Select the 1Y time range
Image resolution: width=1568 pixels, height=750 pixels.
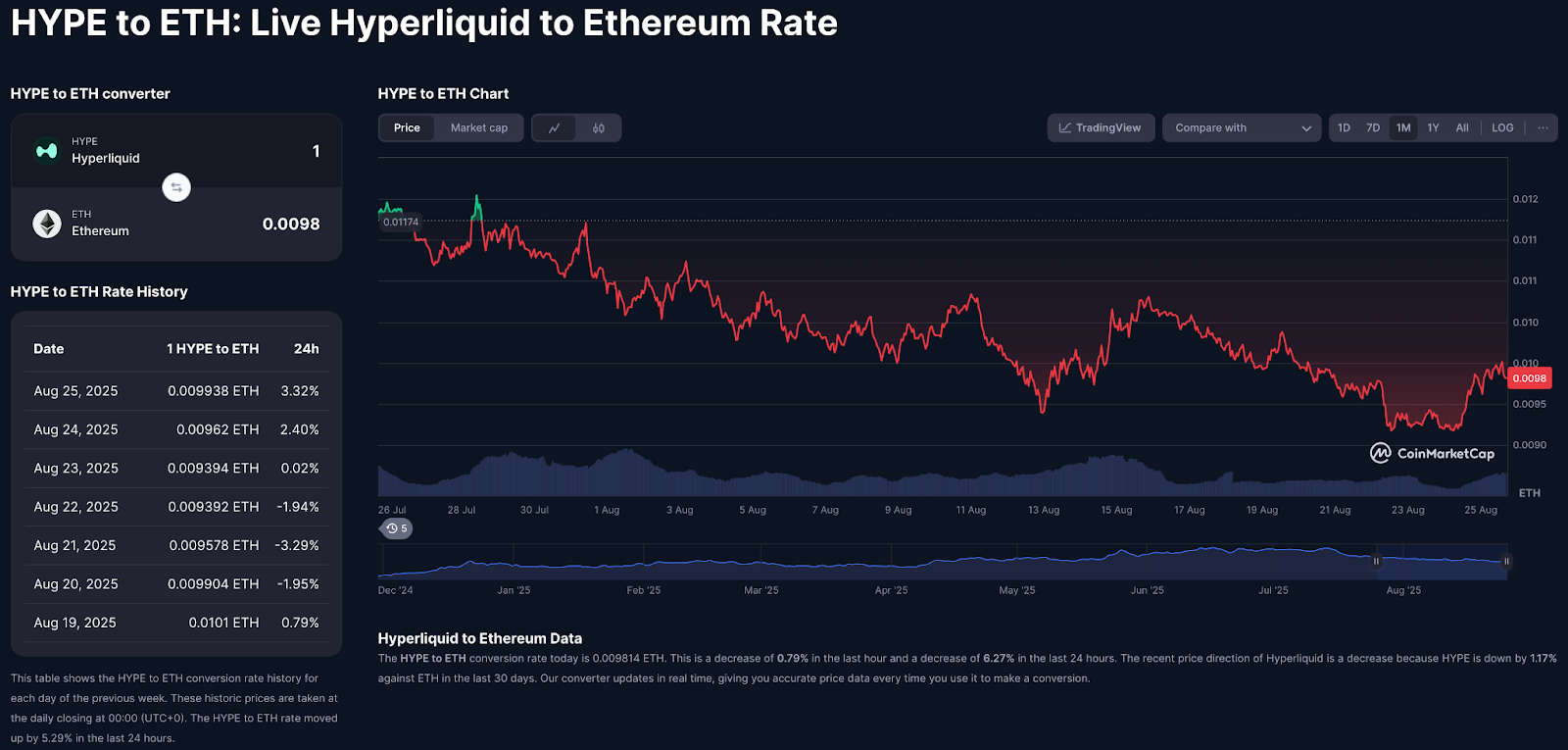tap(1433, 128)
